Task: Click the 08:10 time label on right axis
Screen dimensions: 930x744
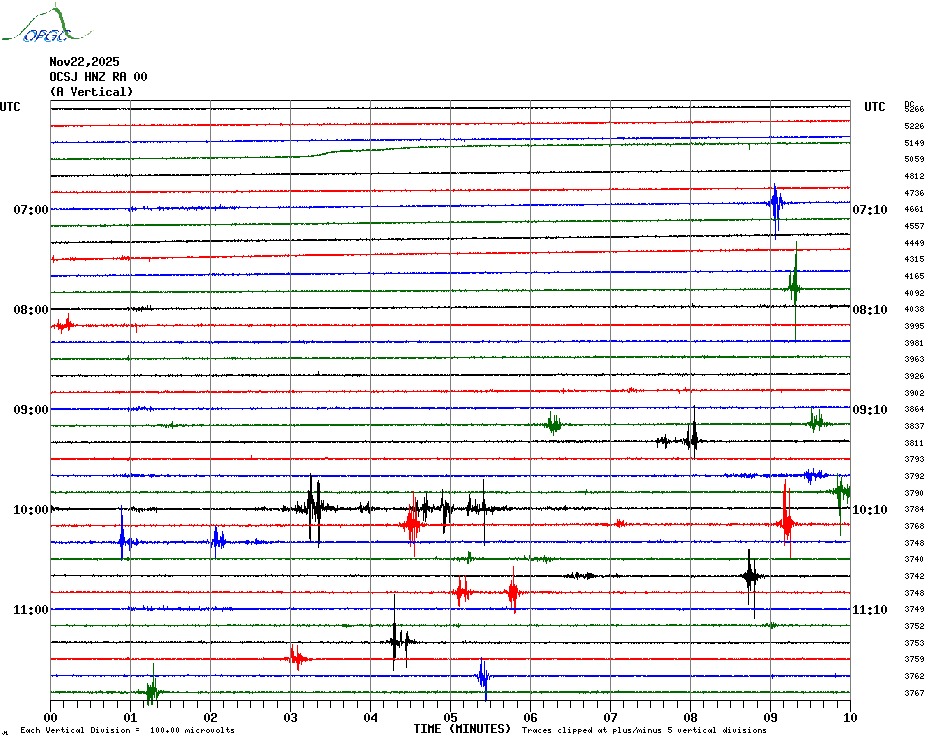Action: tap(869, 310)
